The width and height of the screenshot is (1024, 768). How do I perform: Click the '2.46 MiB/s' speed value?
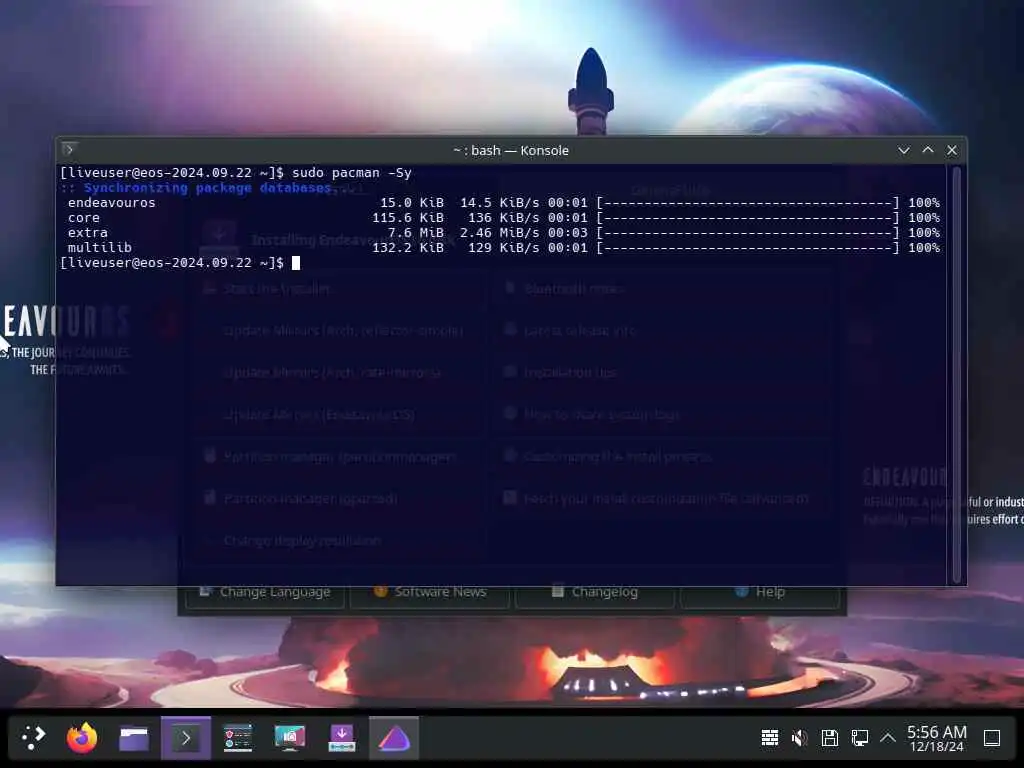pyautogui.click(x=500, y=233)
